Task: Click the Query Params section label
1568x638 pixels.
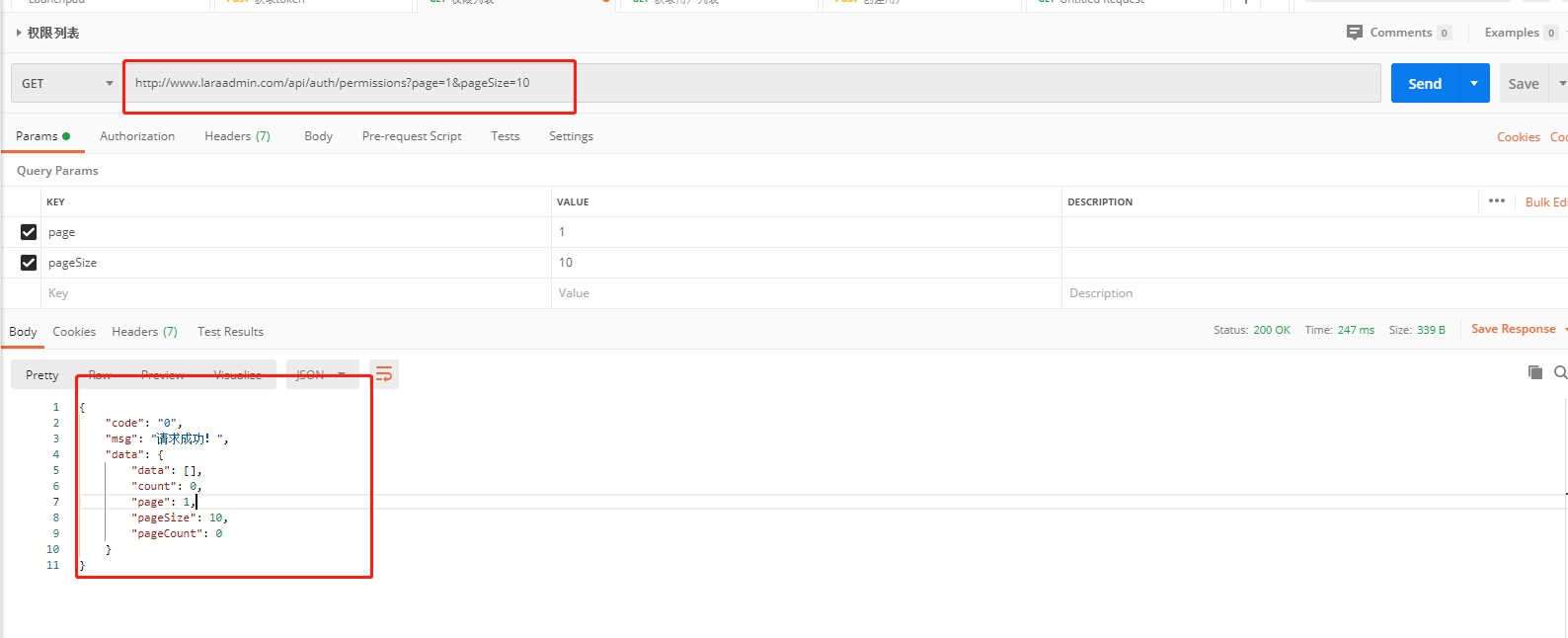Action: pyautogui.click(x=57, y=171)
